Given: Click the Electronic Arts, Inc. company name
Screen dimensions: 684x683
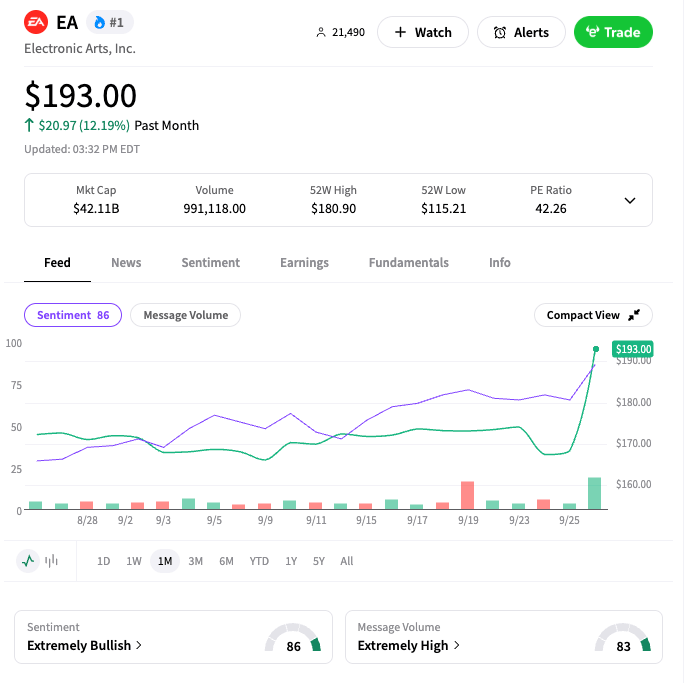Looking at the screenshot, I should tap(80, 48).
